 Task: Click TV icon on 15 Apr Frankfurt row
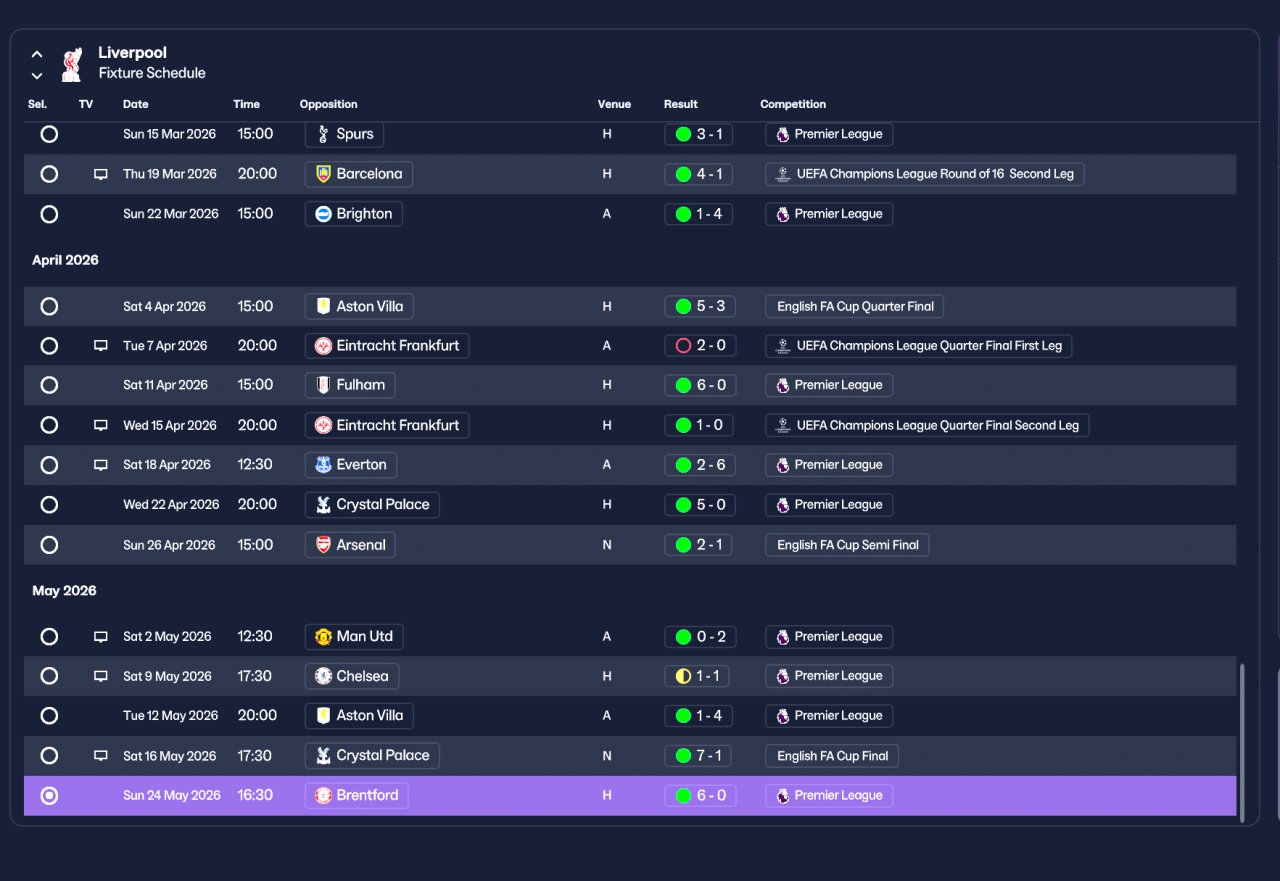click(101, 425)
